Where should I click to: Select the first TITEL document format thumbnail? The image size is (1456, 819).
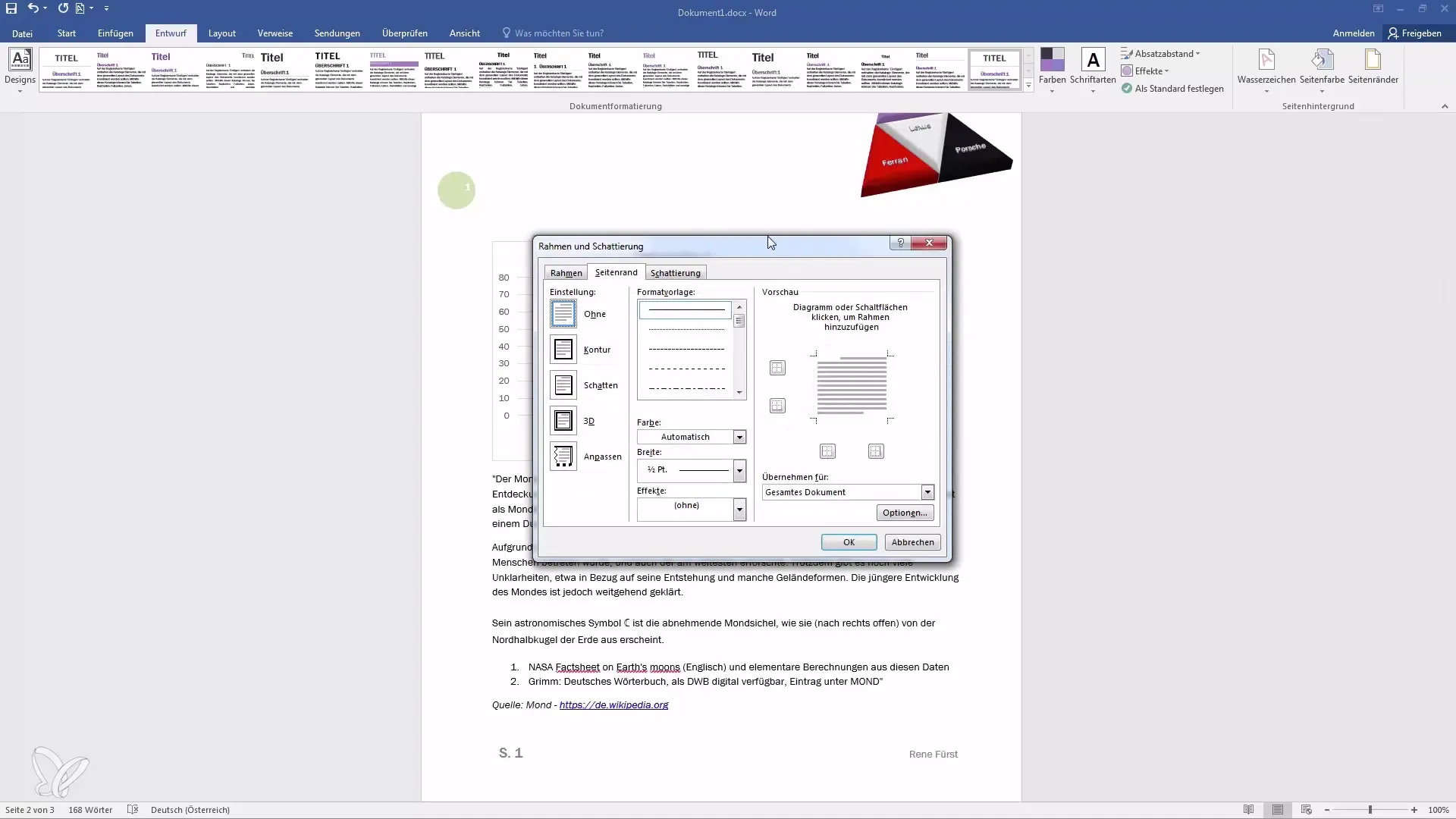click(66, 70)
